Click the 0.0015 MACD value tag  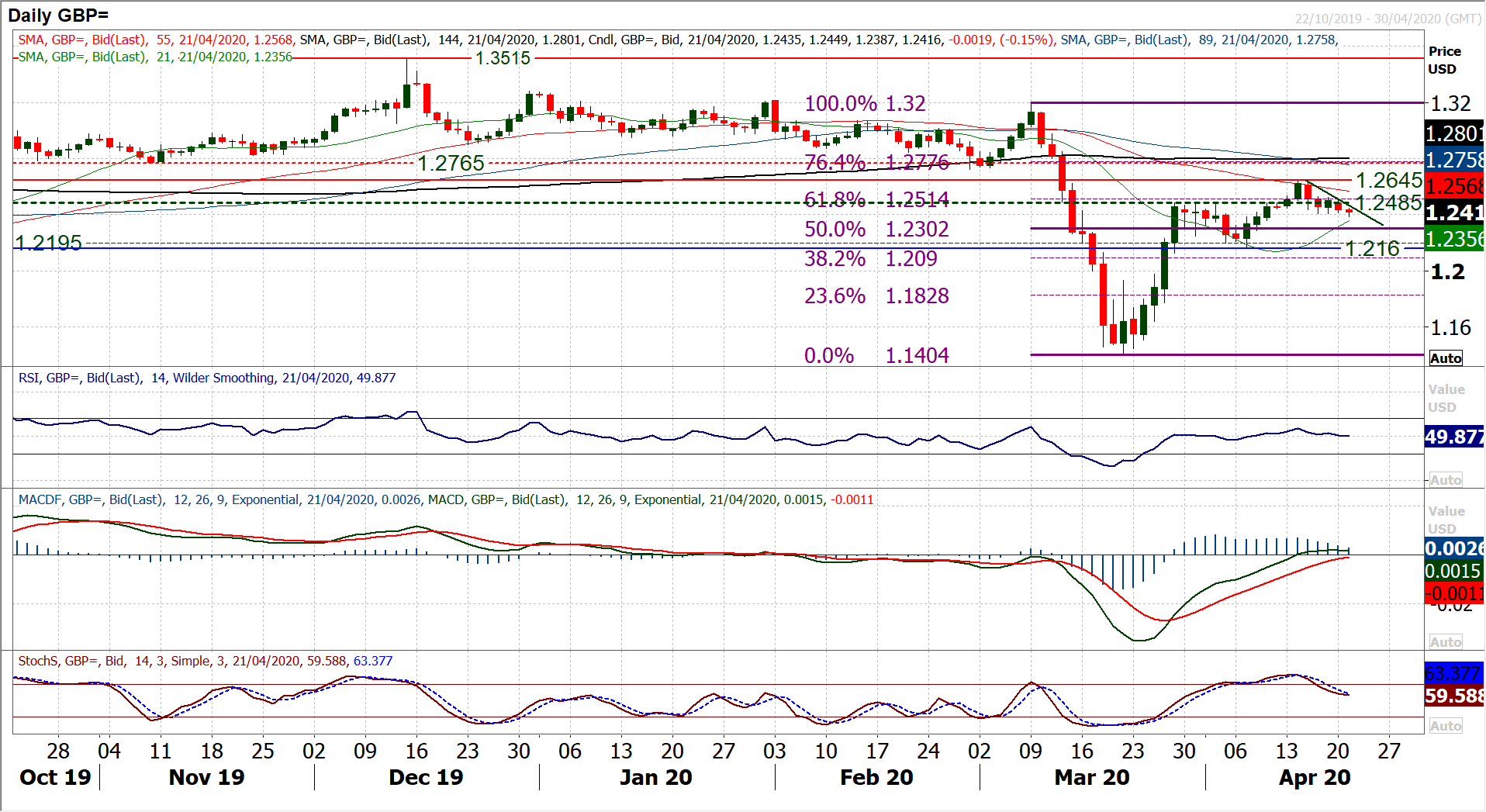pos(1454,571)
